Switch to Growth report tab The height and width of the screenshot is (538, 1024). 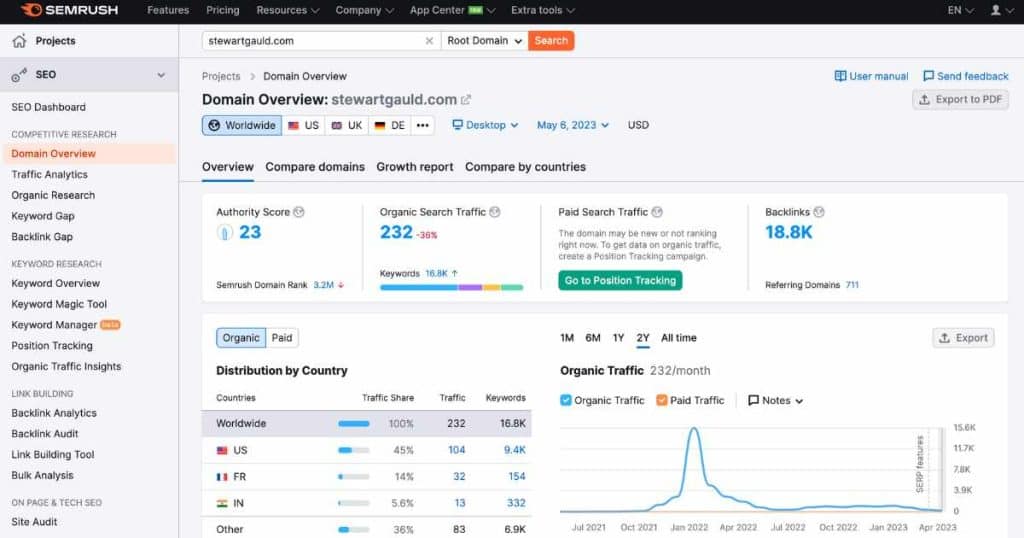pos(415,167)
